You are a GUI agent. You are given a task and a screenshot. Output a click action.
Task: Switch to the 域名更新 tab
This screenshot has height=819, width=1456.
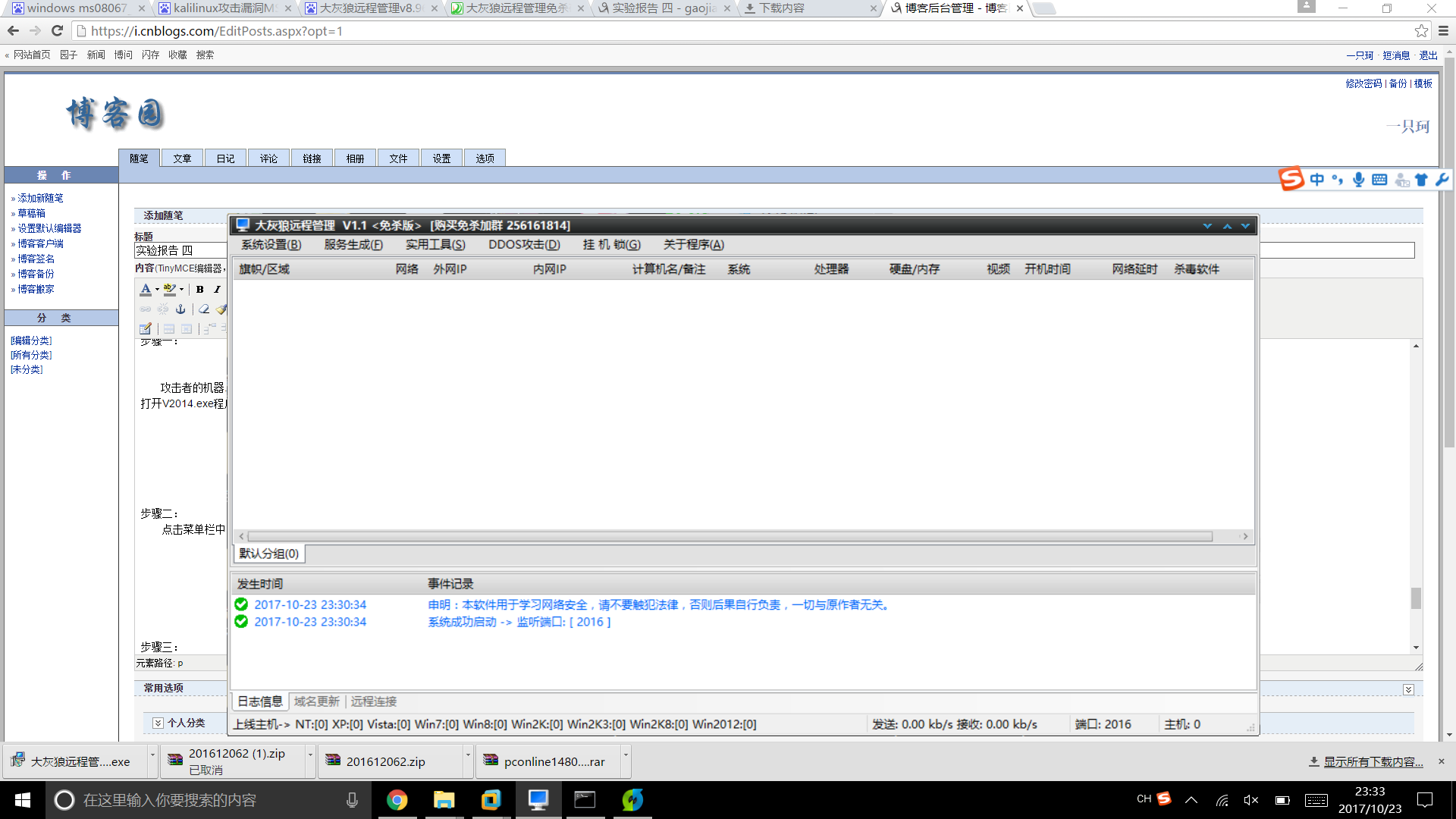click(x=317, y=701)
